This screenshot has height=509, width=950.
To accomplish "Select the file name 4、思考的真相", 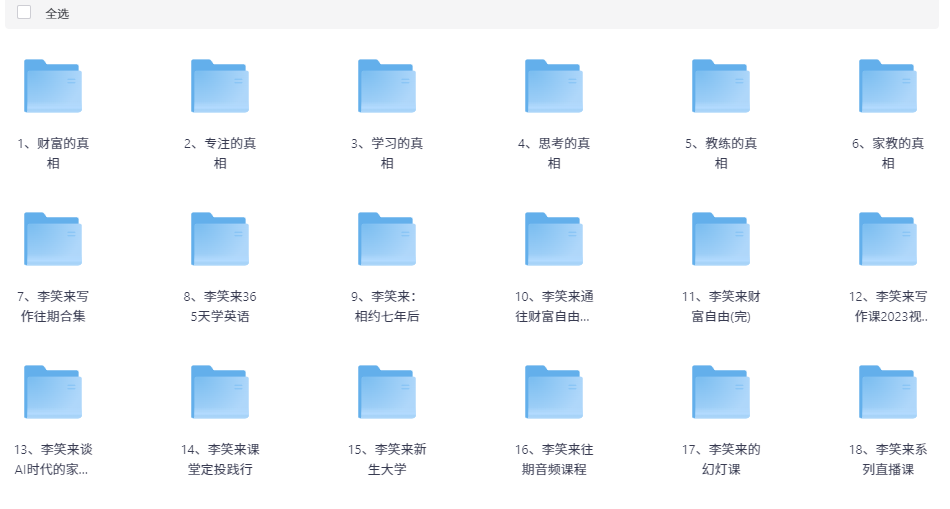I will [554, 153].
